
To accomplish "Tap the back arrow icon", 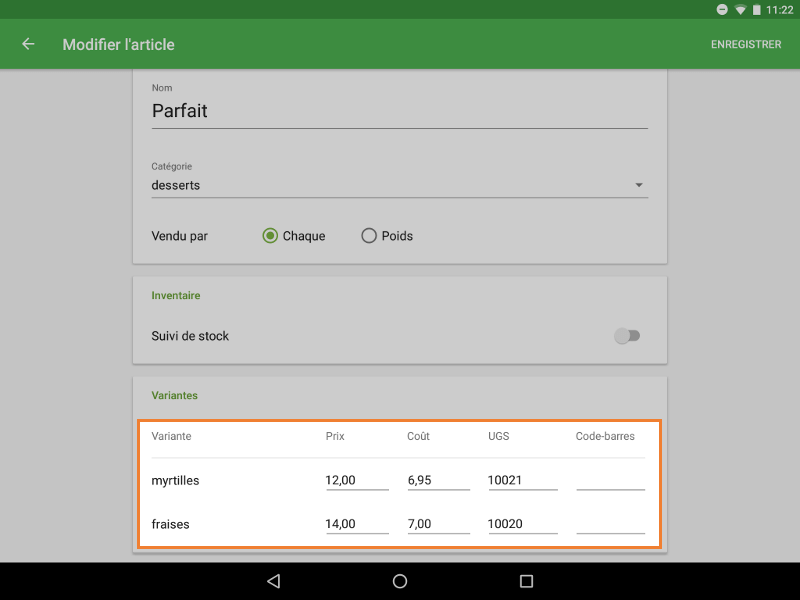I will [28, 44].
